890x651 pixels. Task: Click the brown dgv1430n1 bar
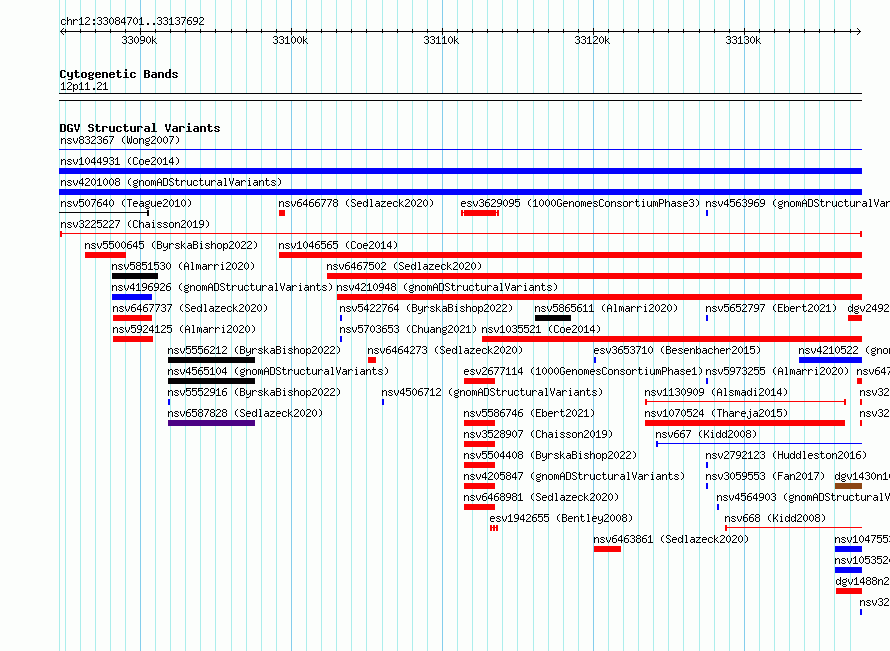coord(849,486)
